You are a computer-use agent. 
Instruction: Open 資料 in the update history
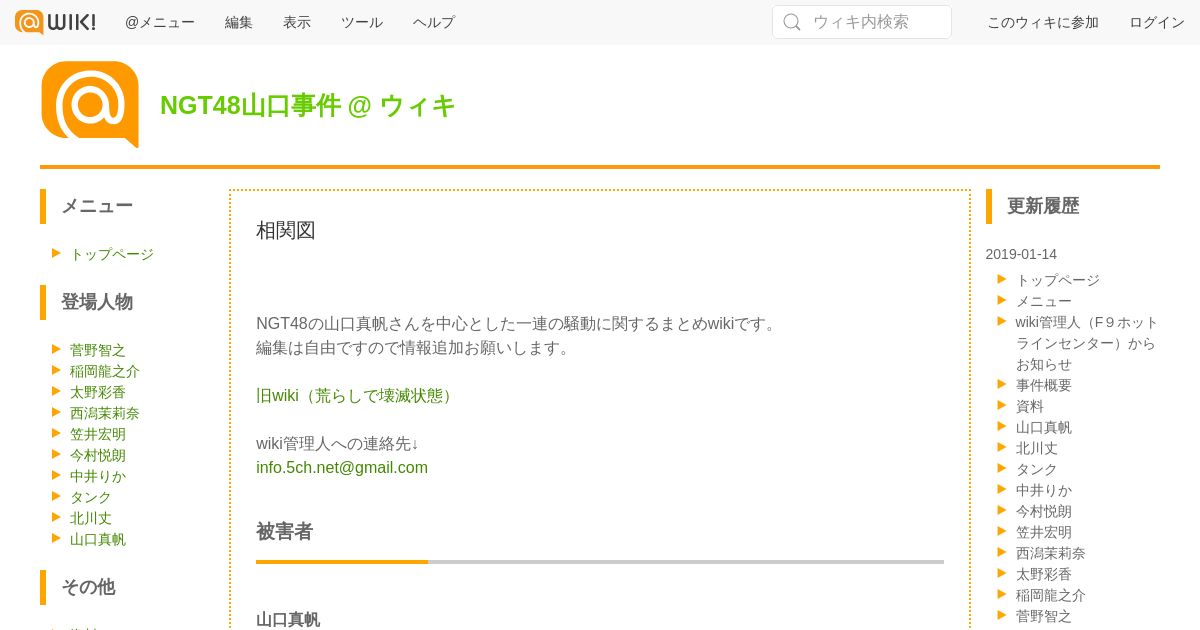[x=1030, y=406]
